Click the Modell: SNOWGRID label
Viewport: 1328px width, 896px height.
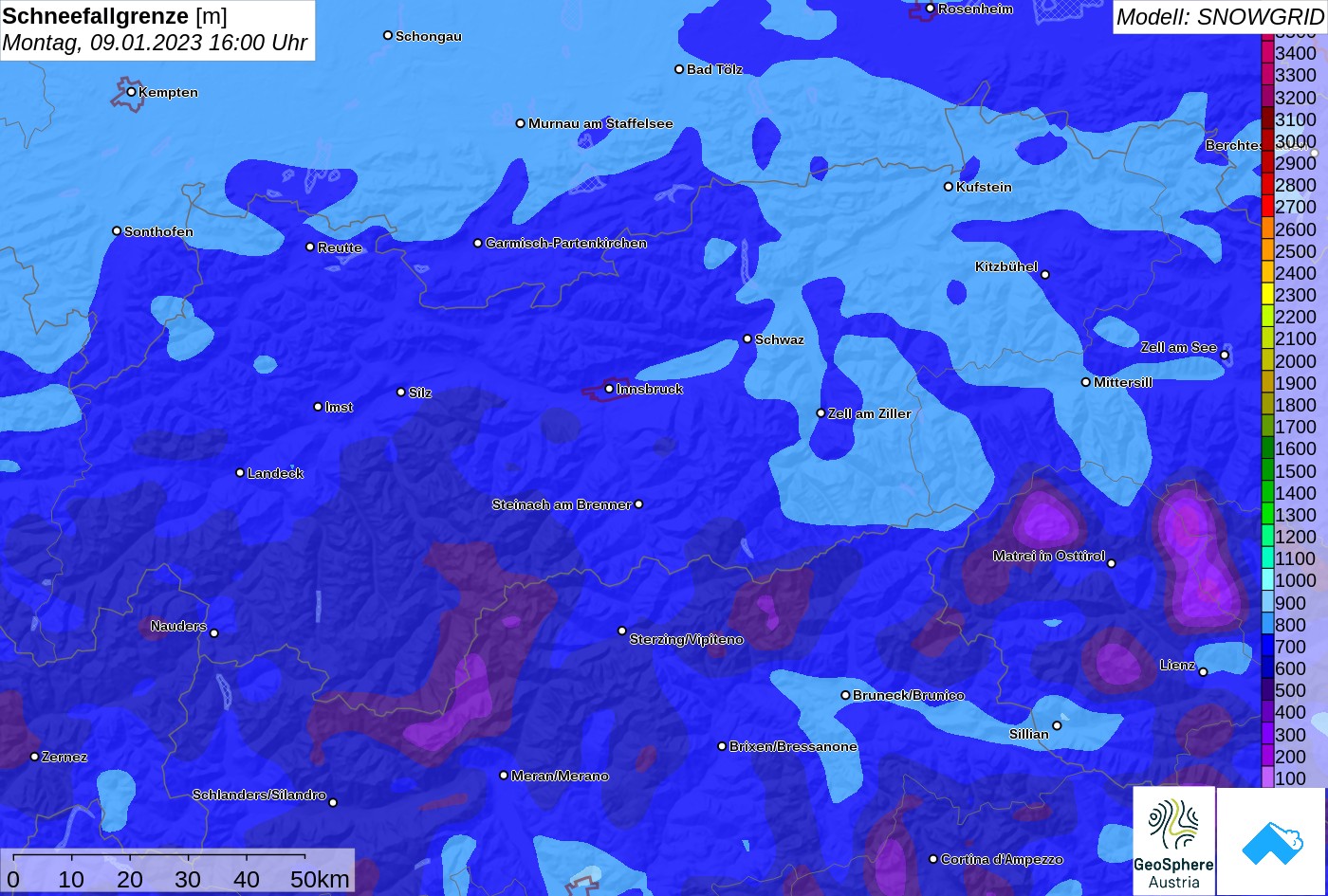1220,16
